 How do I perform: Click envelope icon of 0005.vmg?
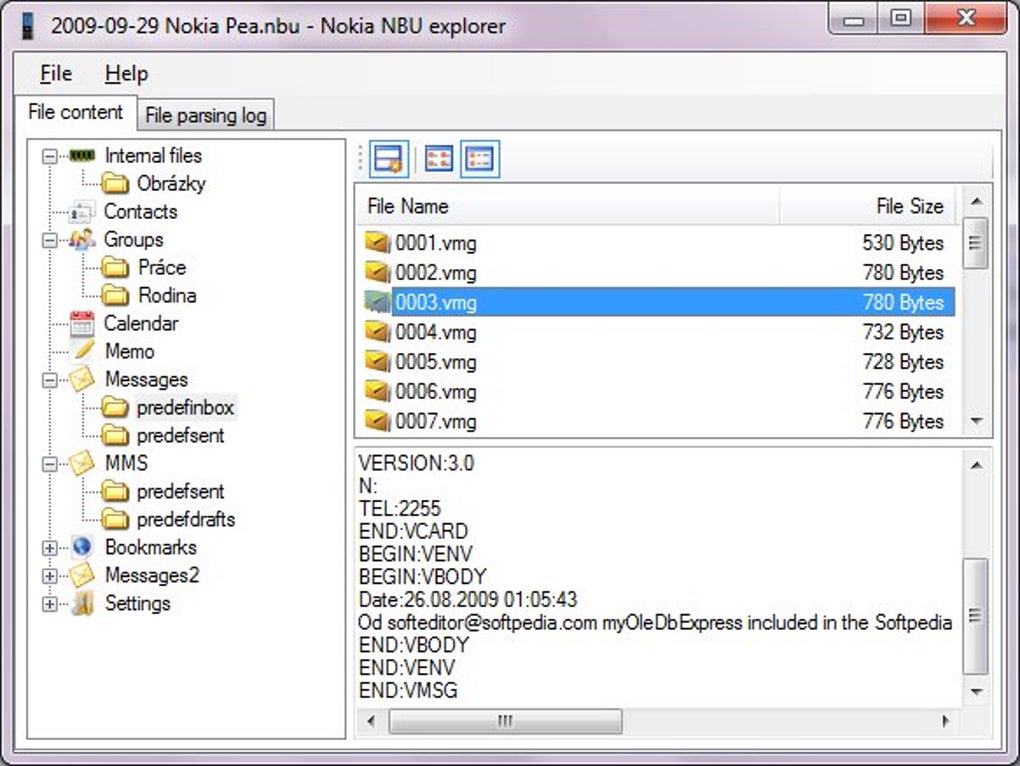point(377,362)
